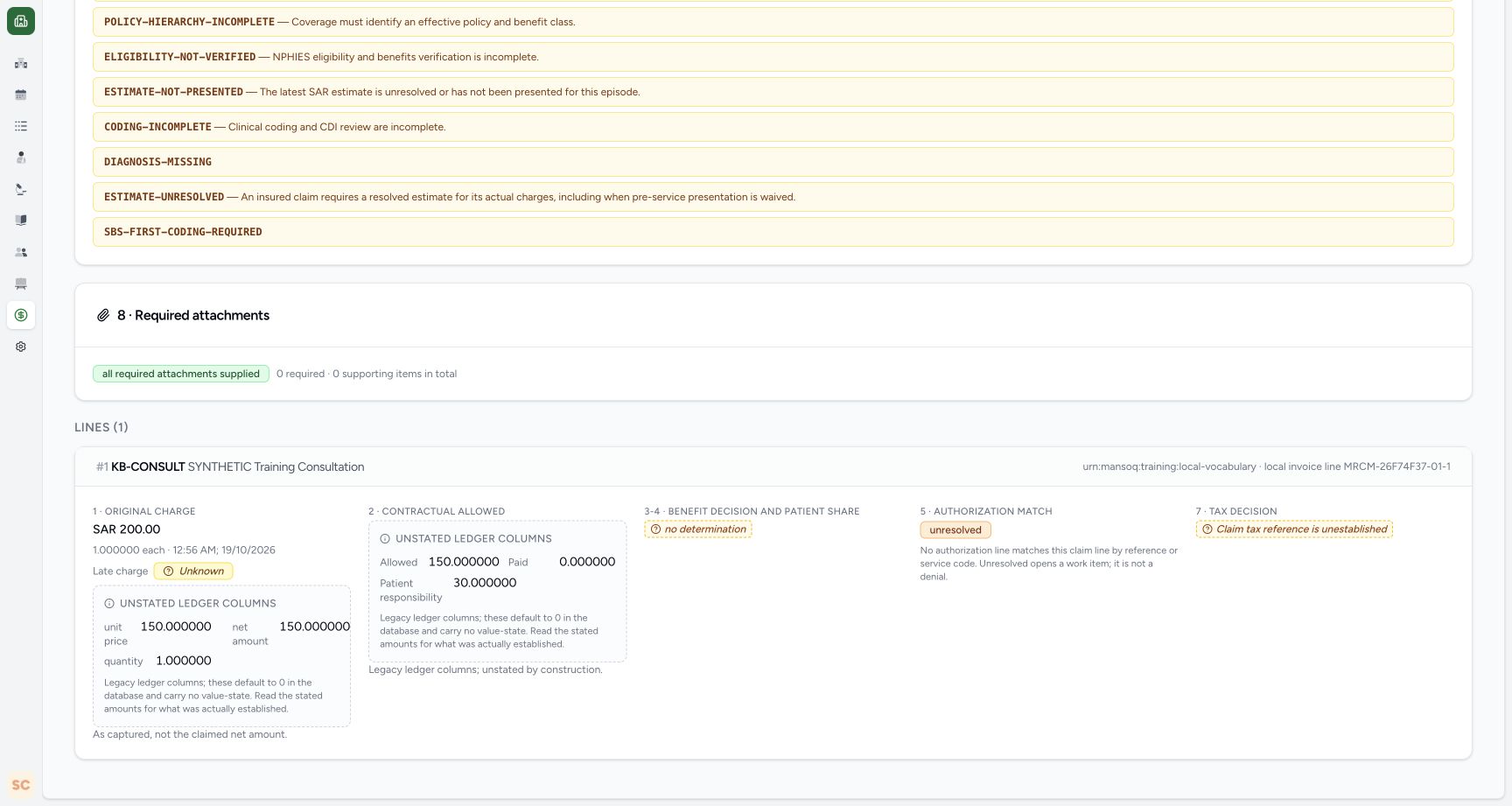This screenshot has width=1512, height=806.
Task: Click the local invoice line MRCM-26F74F37-01-1 reference
Action: [x=1357, y=466]
